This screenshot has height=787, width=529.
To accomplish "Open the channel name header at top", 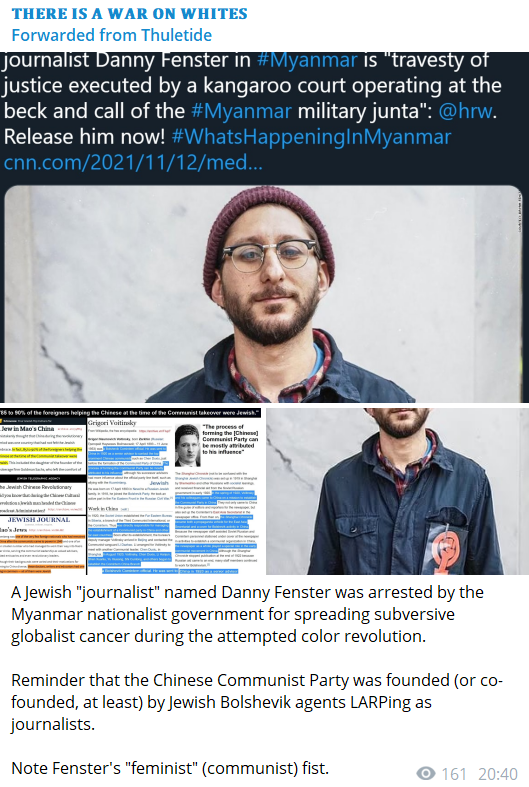I will point(129,14).
